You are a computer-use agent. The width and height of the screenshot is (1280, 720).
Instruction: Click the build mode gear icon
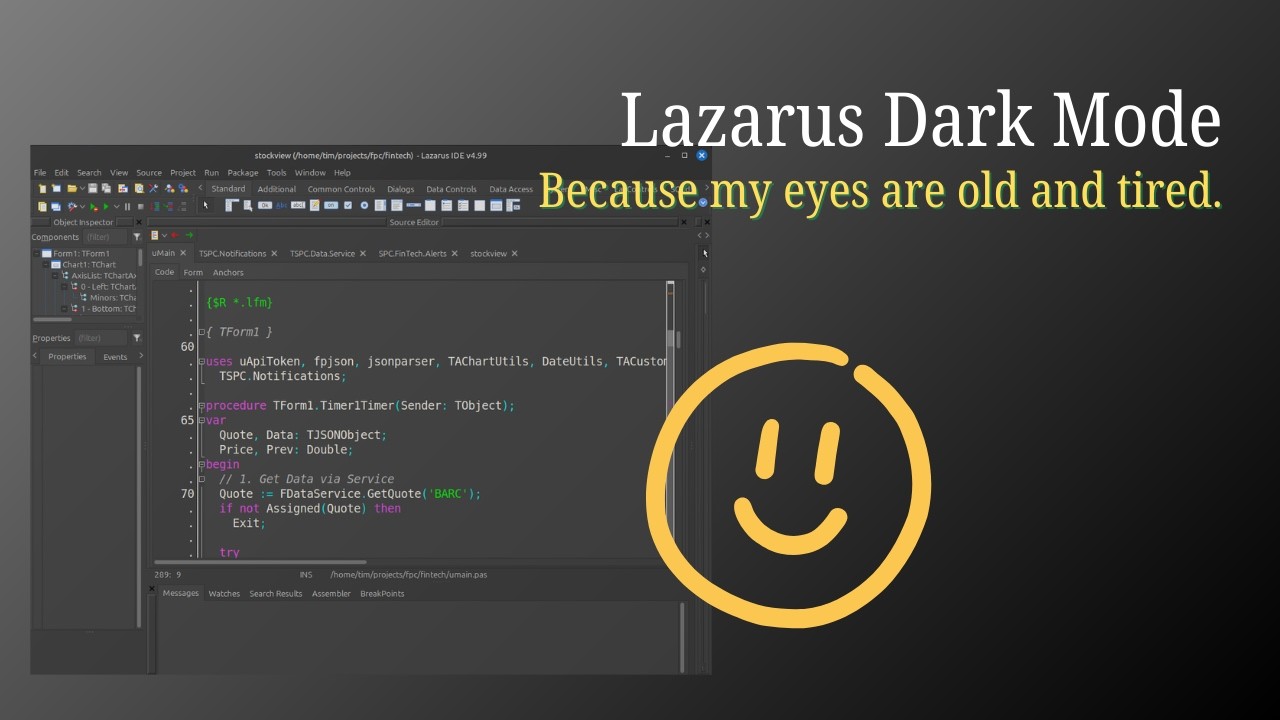(72, 206)
